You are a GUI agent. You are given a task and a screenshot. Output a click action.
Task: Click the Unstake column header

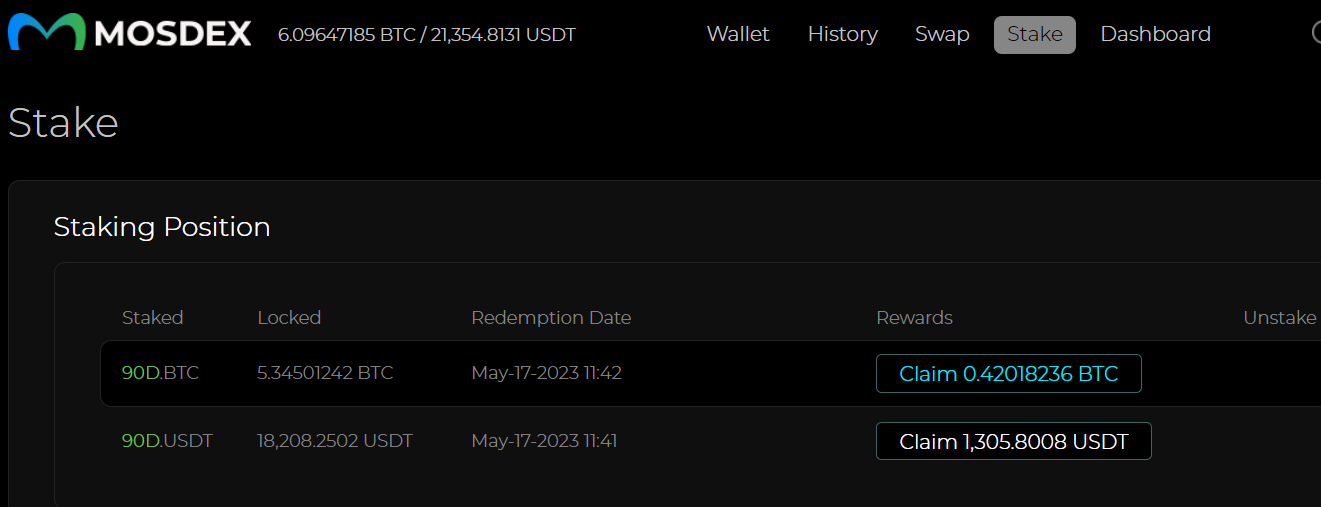[1280, 318]
